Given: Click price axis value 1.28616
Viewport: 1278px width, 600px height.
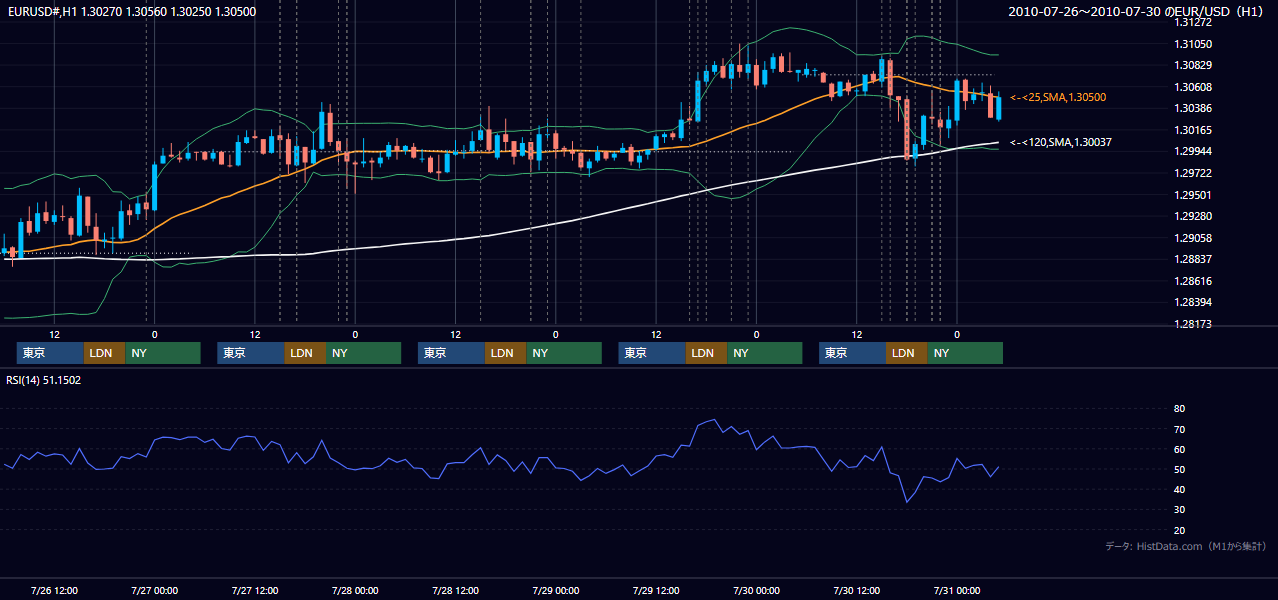Looking at the screenshot, I should 1193,281.
